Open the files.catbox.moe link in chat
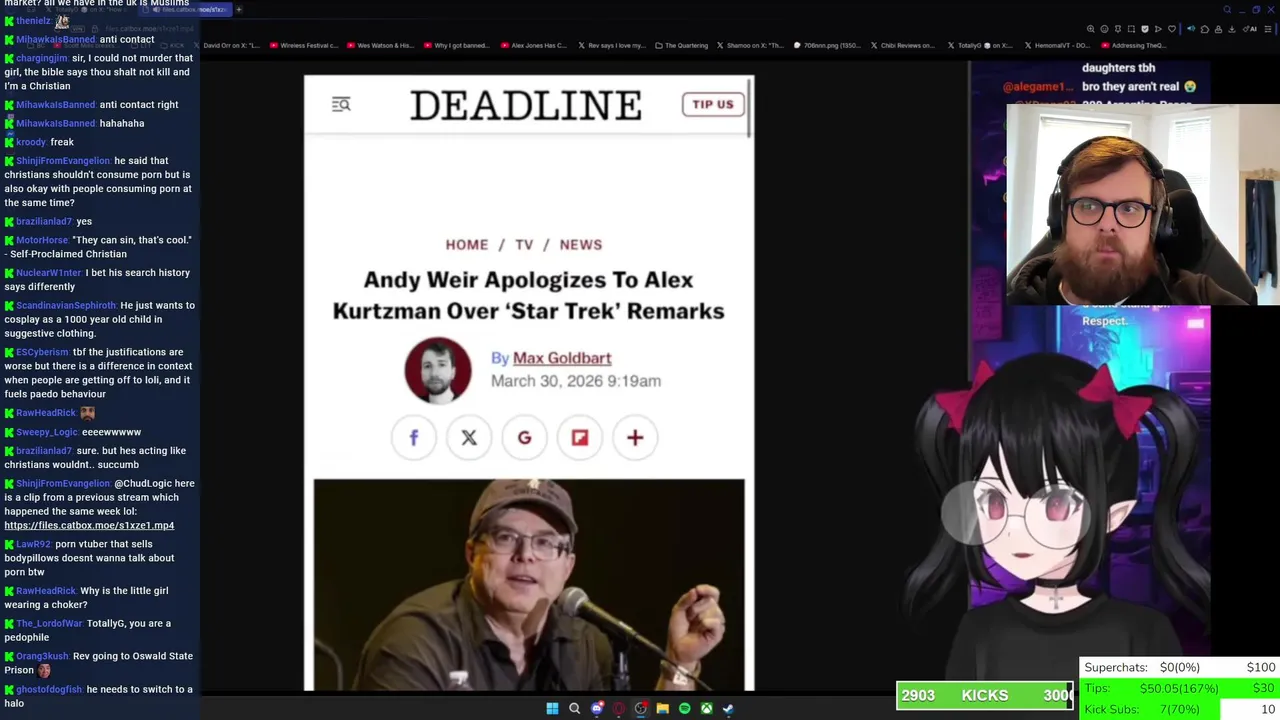The image size is (1280, 720). [89, 525]
